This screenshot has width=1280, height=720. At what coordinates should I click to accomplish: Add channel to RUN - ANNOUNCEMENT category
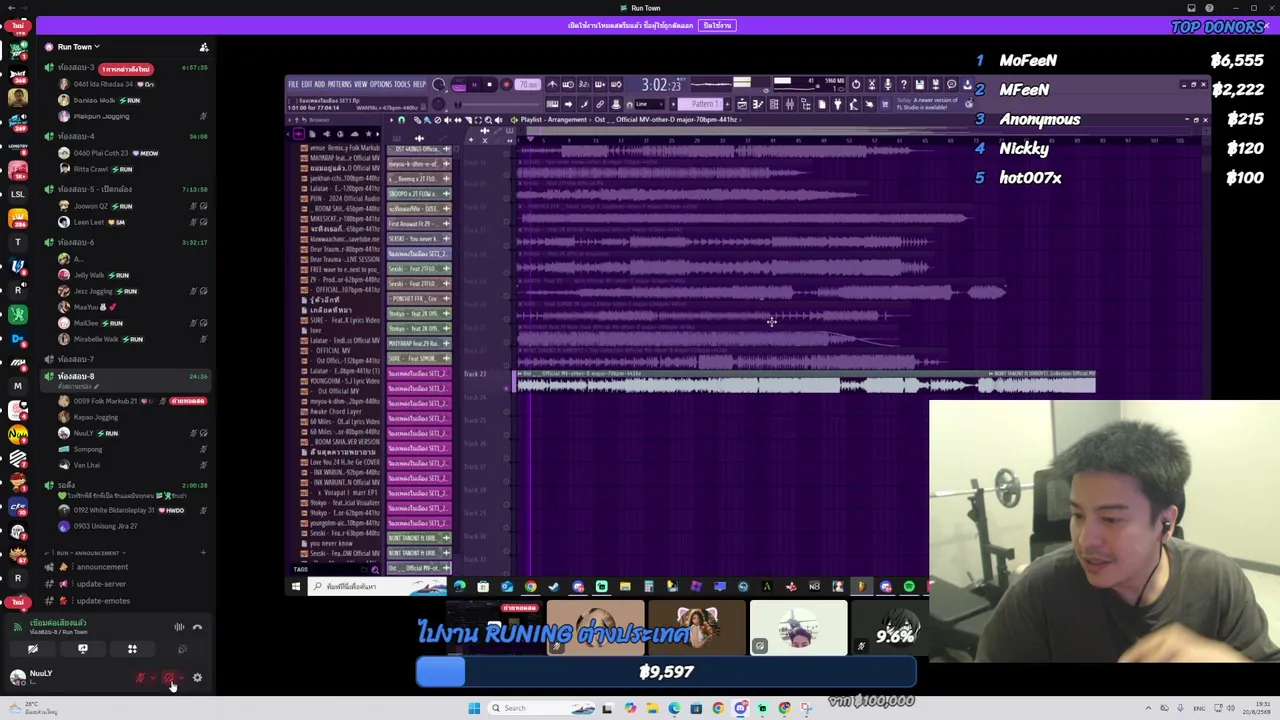tap(203, 553)
